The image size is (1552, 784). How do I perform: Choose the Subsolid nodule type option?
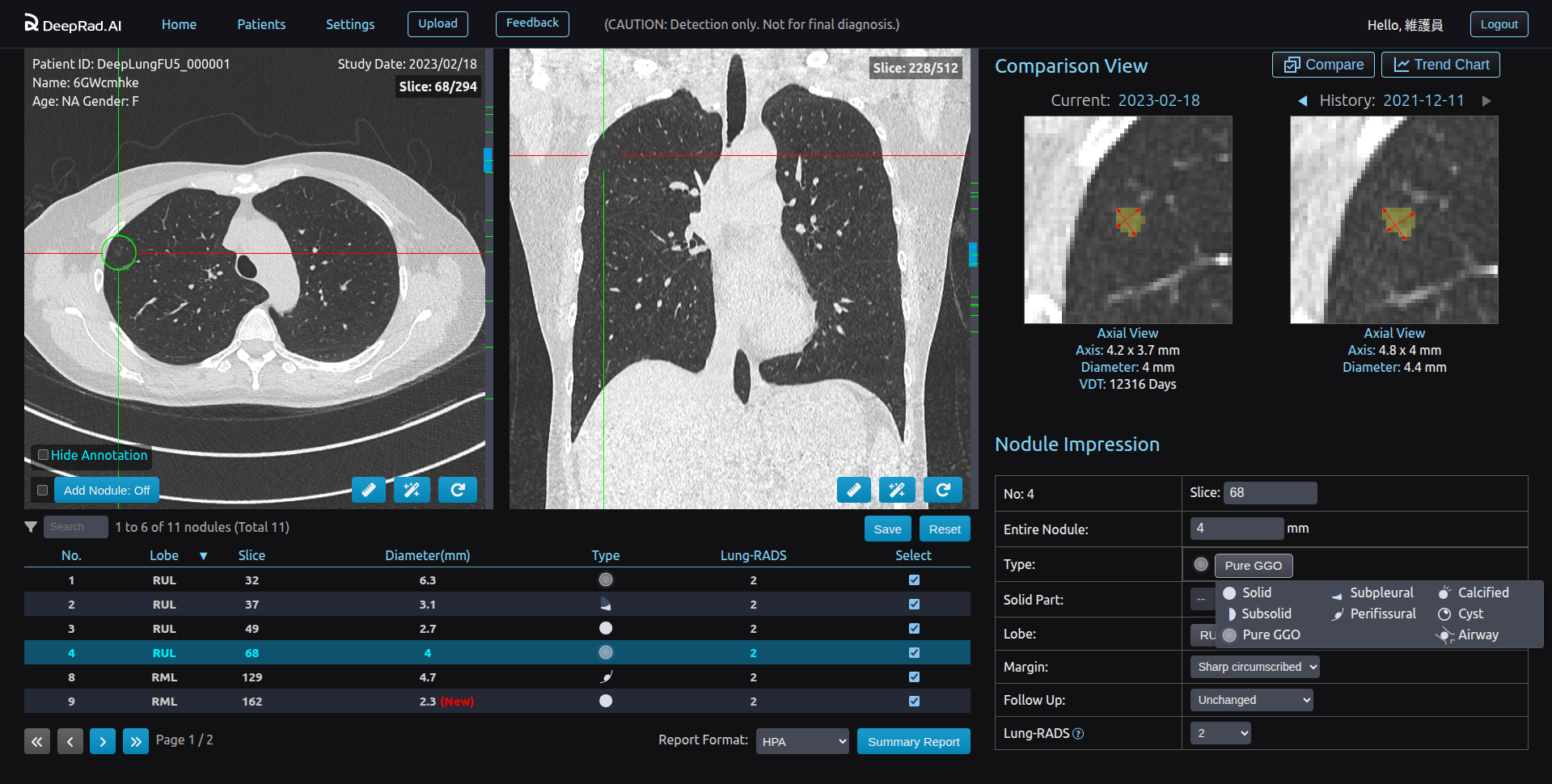click(1266, 614)
